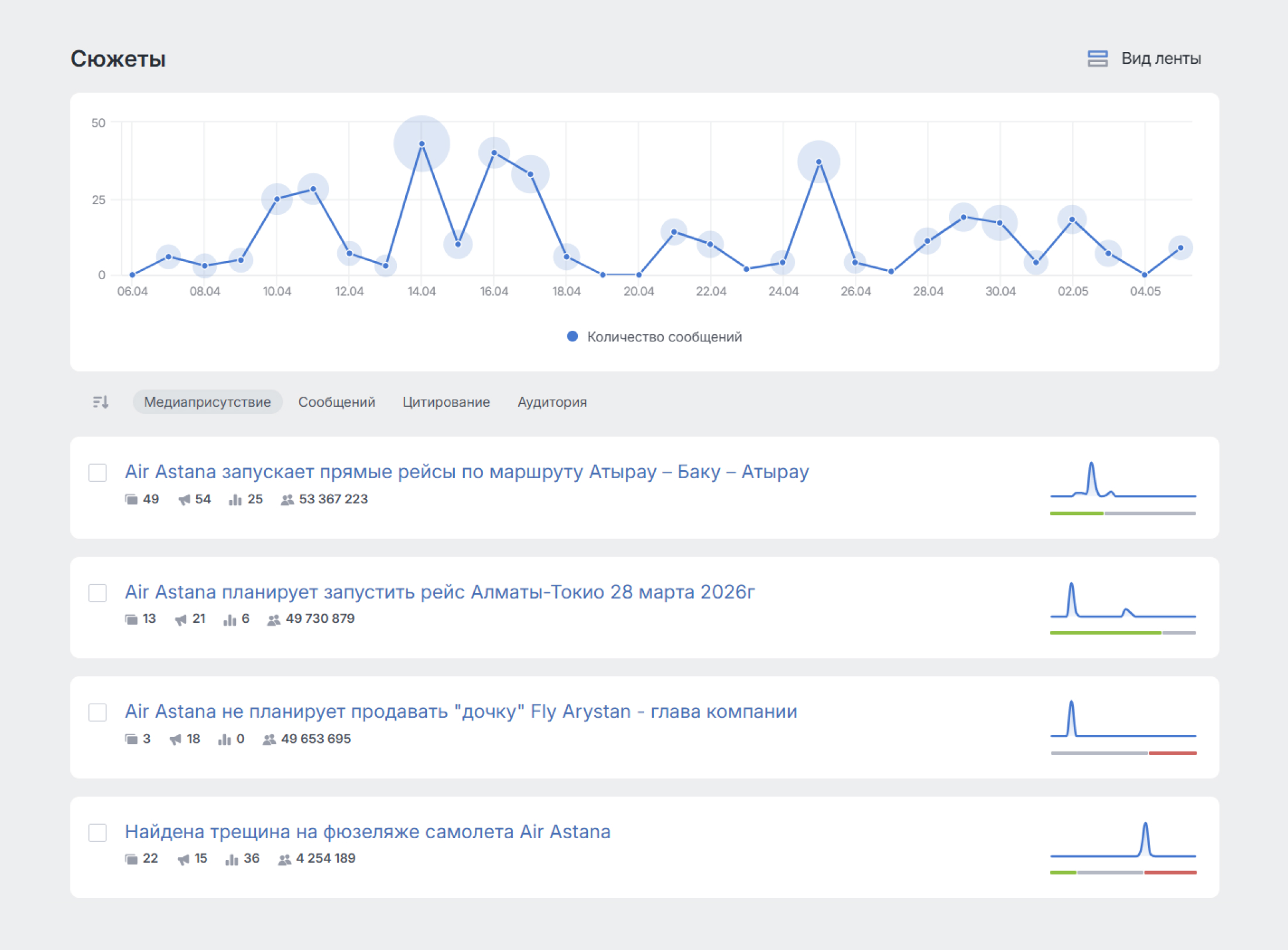Viewport: 1288px width, 950px height.
Task: Click the feed view layout icon
Action: (x=1098, y=59)
